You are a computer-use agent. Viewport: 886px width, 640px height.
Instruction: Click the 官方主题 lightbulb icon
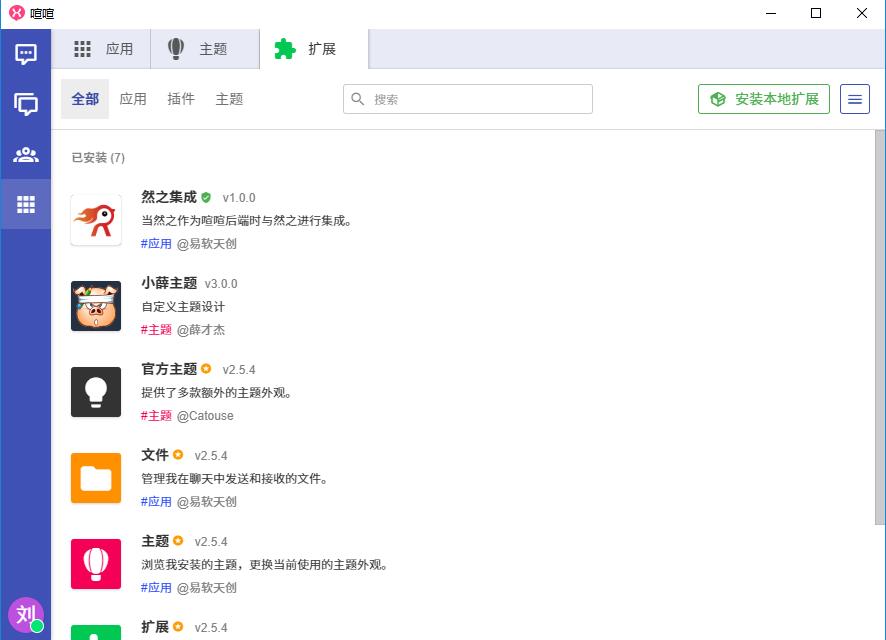96,392
